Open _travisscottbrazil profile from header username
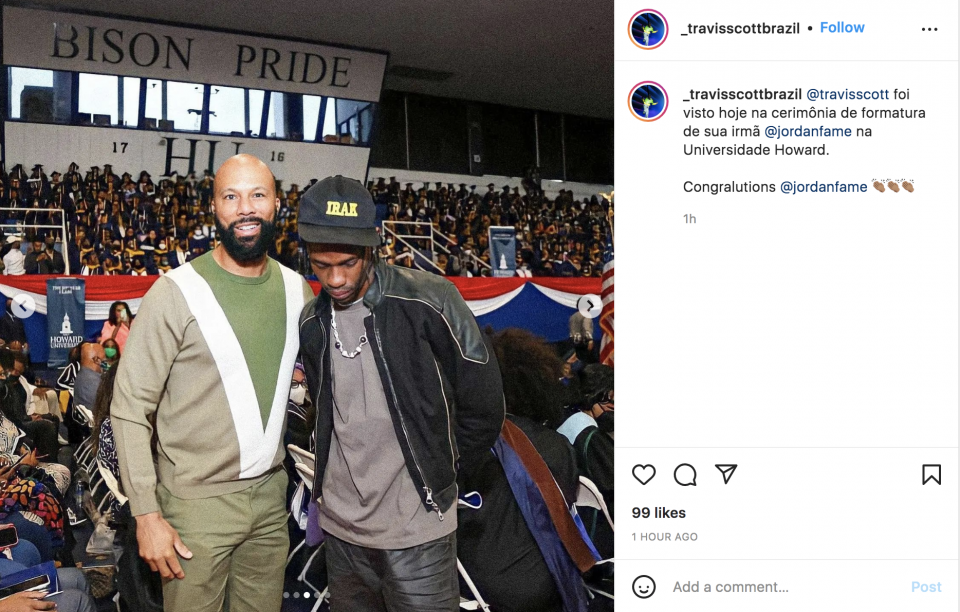Image resolution: width=960 pixels, height=612 pixels. 740,28
